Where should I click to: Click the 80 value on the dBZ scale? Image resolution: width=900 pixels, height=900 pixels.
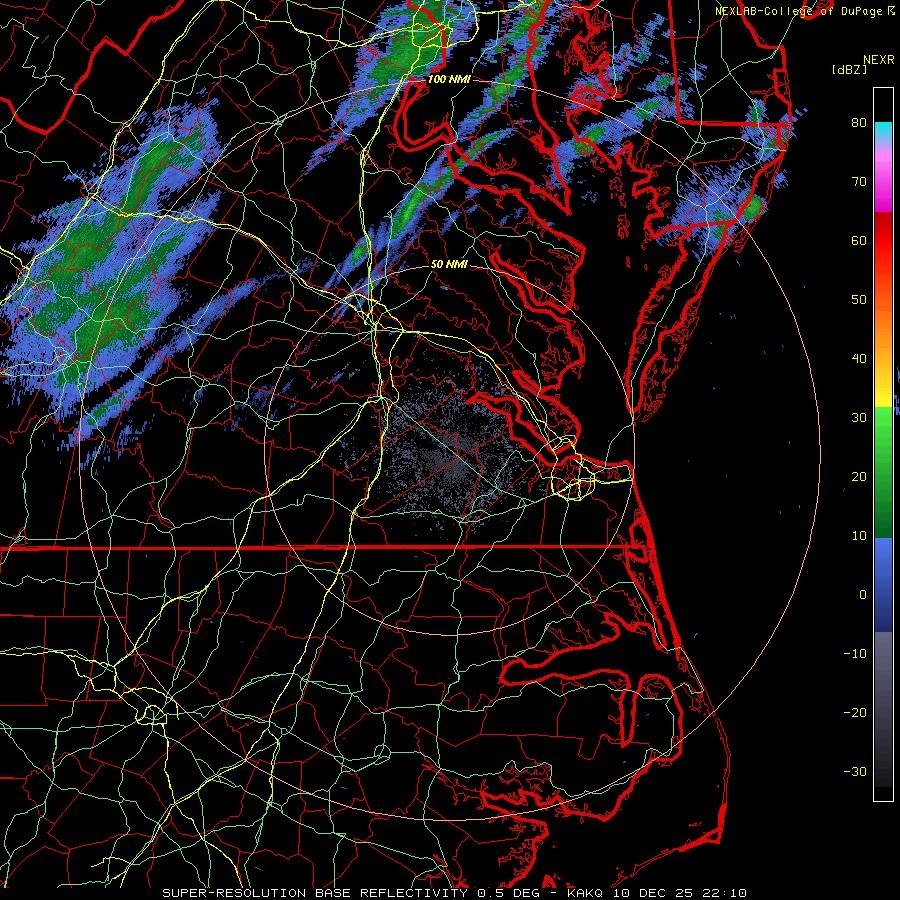click(x=859, y=122)
